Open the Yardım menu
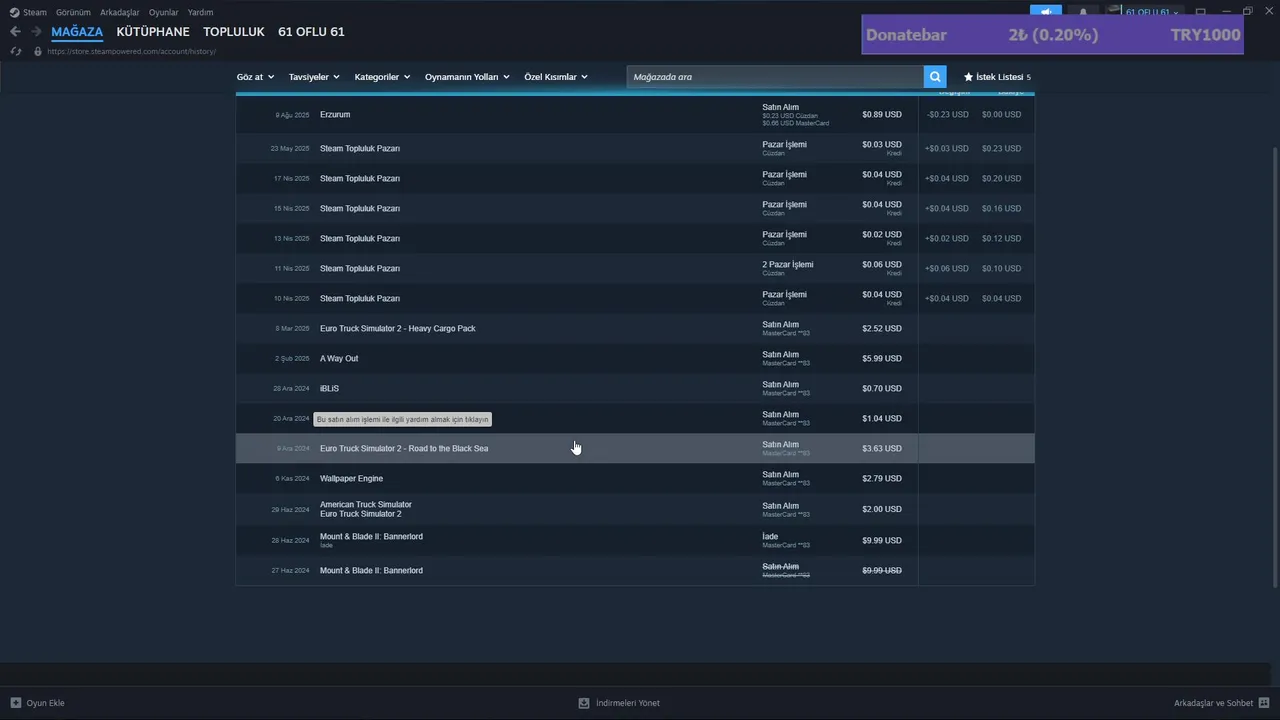The image size is (1280, 720). coord(200,12)
